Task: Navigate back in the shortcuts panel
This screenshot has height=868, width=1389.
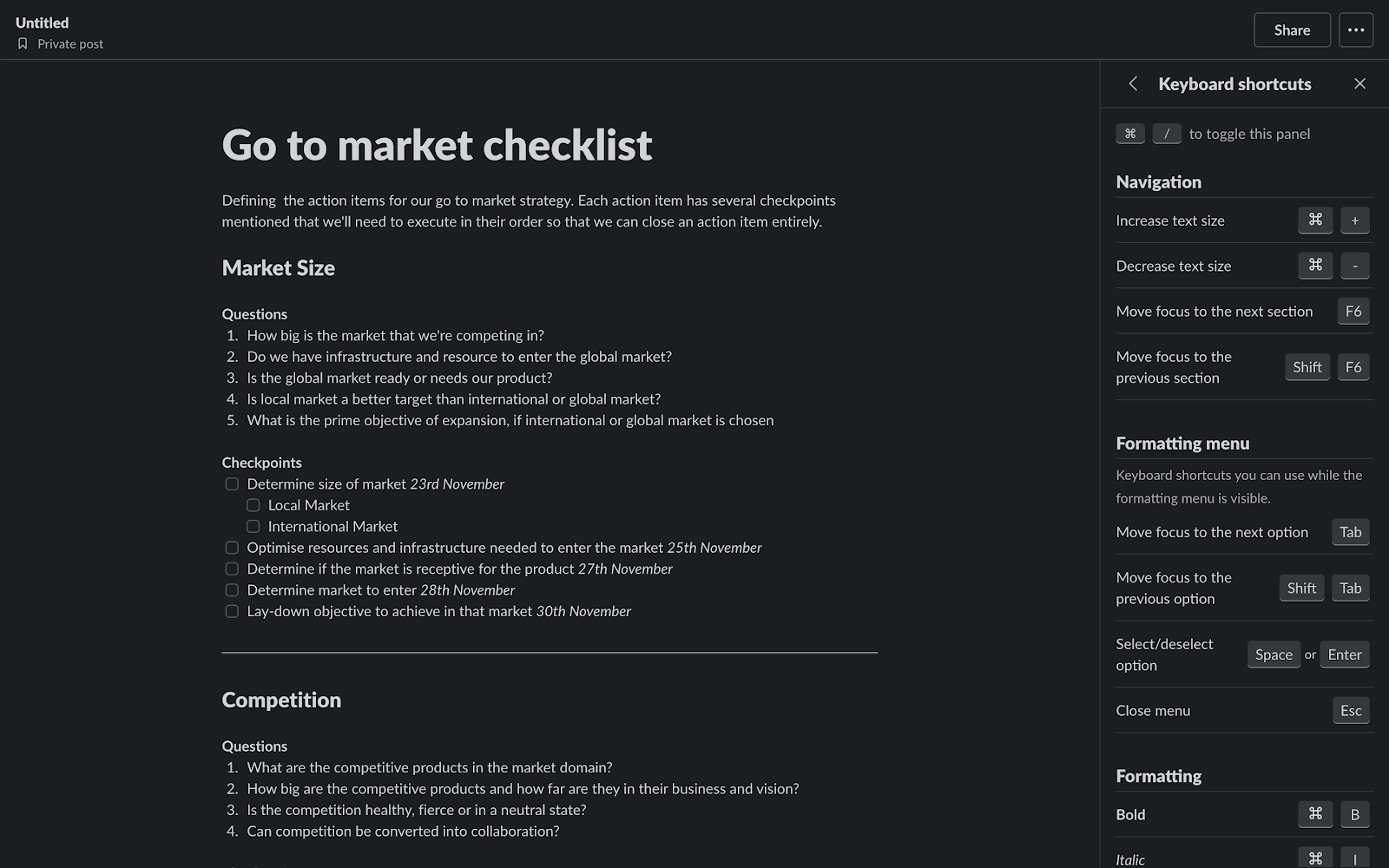Action: pyautogui.click(x=1132, y=83)
